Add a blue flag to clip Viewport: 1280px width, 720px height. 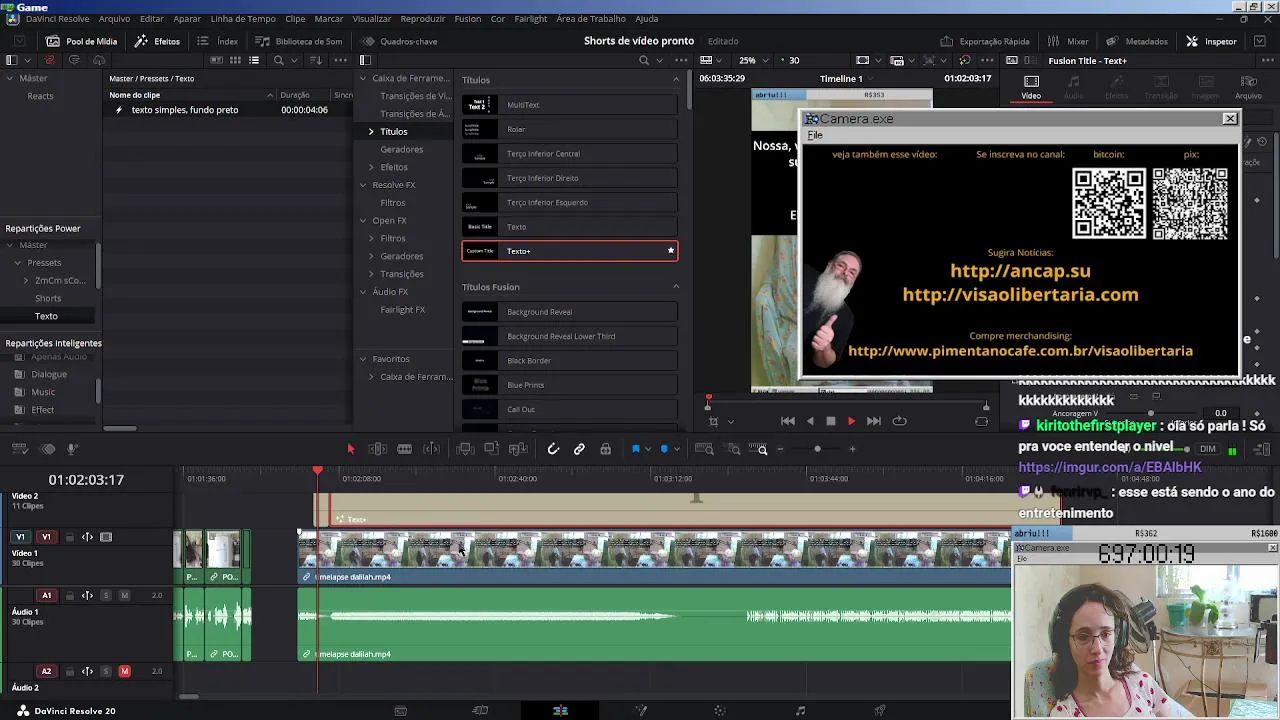point(635,449)
